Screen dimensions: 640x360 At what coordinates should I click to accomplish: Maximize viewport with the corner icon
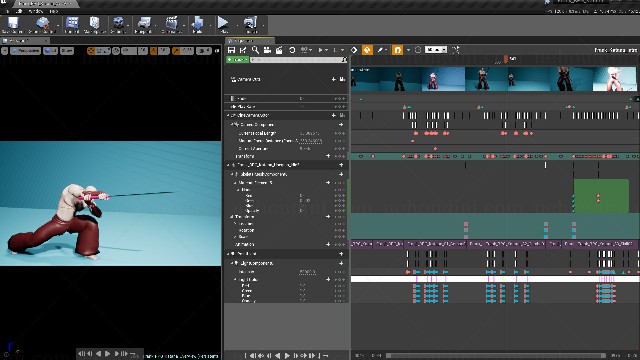(217, 51)
